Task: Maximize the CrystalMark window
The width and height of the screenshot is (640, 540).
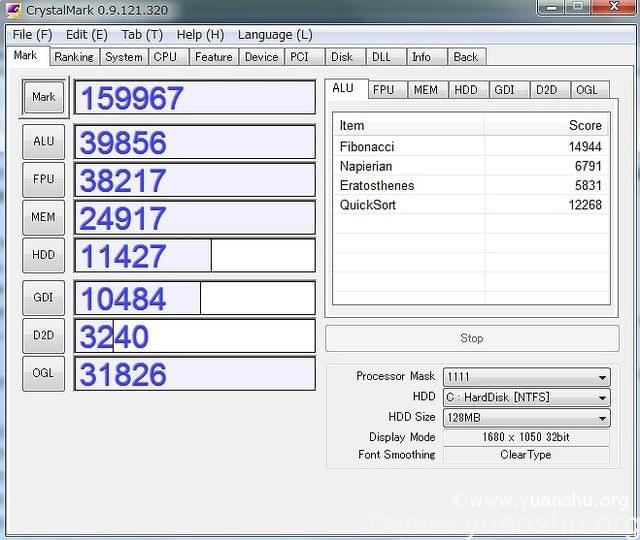Action: (578, 7)
